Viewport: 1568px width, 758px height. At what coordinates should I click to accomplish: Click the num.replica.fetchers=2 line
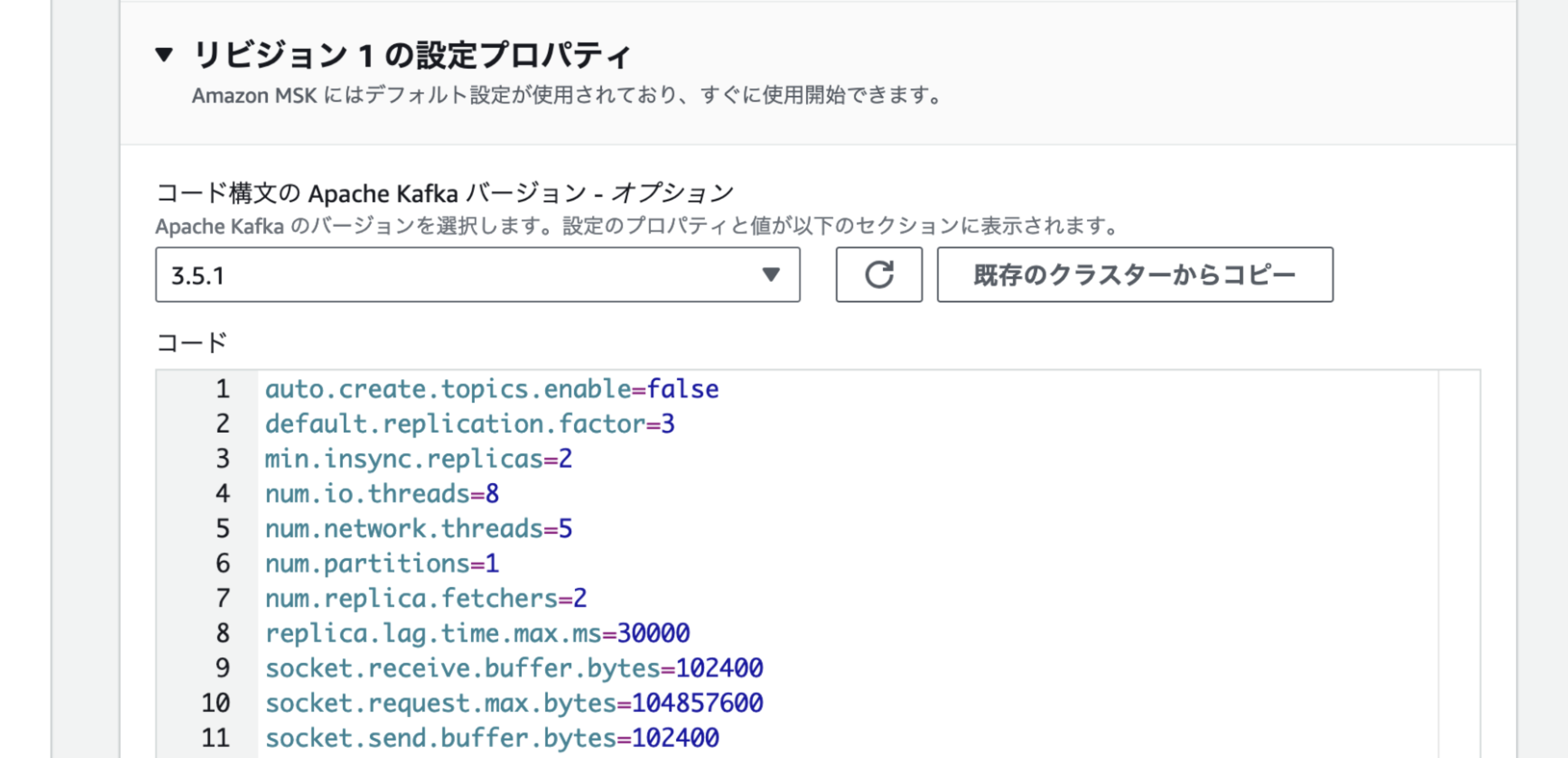[425, 598]
